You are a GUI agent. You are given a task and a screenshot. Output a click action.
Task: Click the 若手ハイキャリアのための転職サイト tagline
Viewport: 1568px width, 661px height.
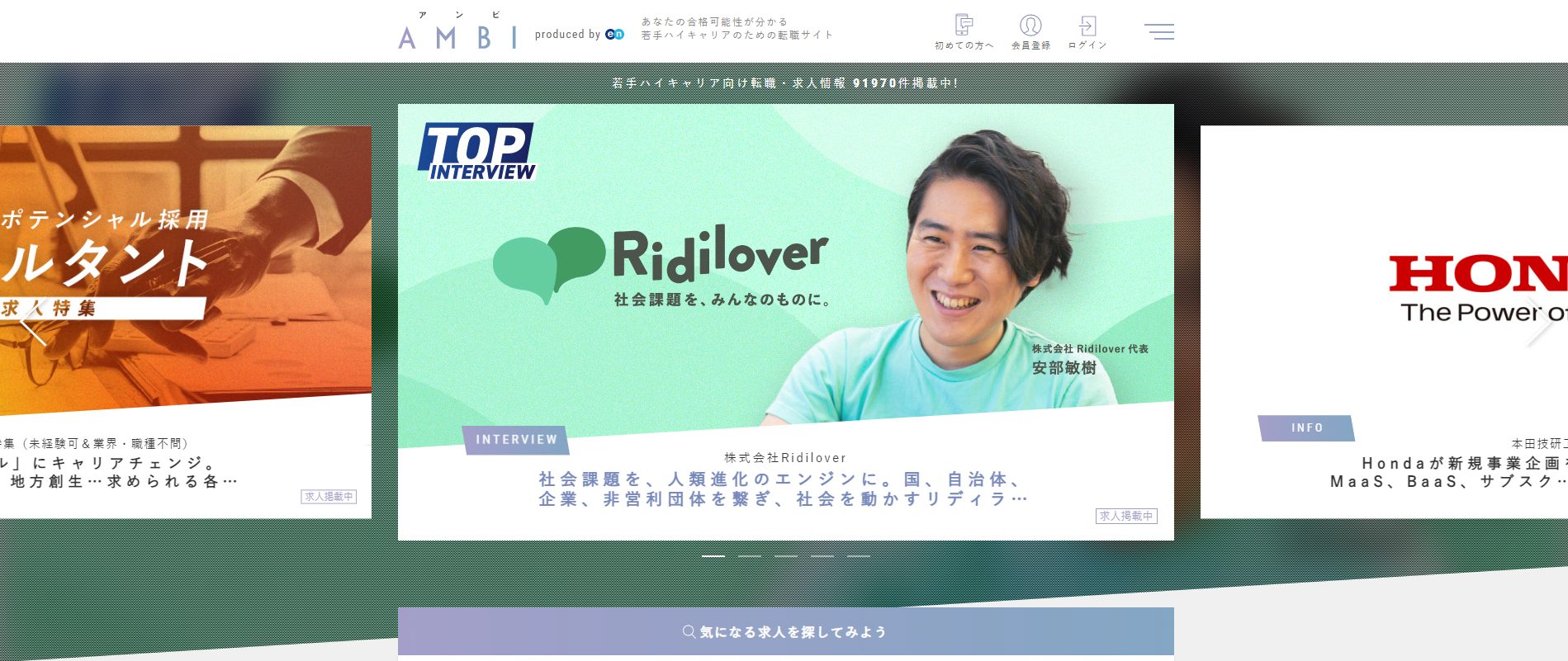(x=737, y=35)
